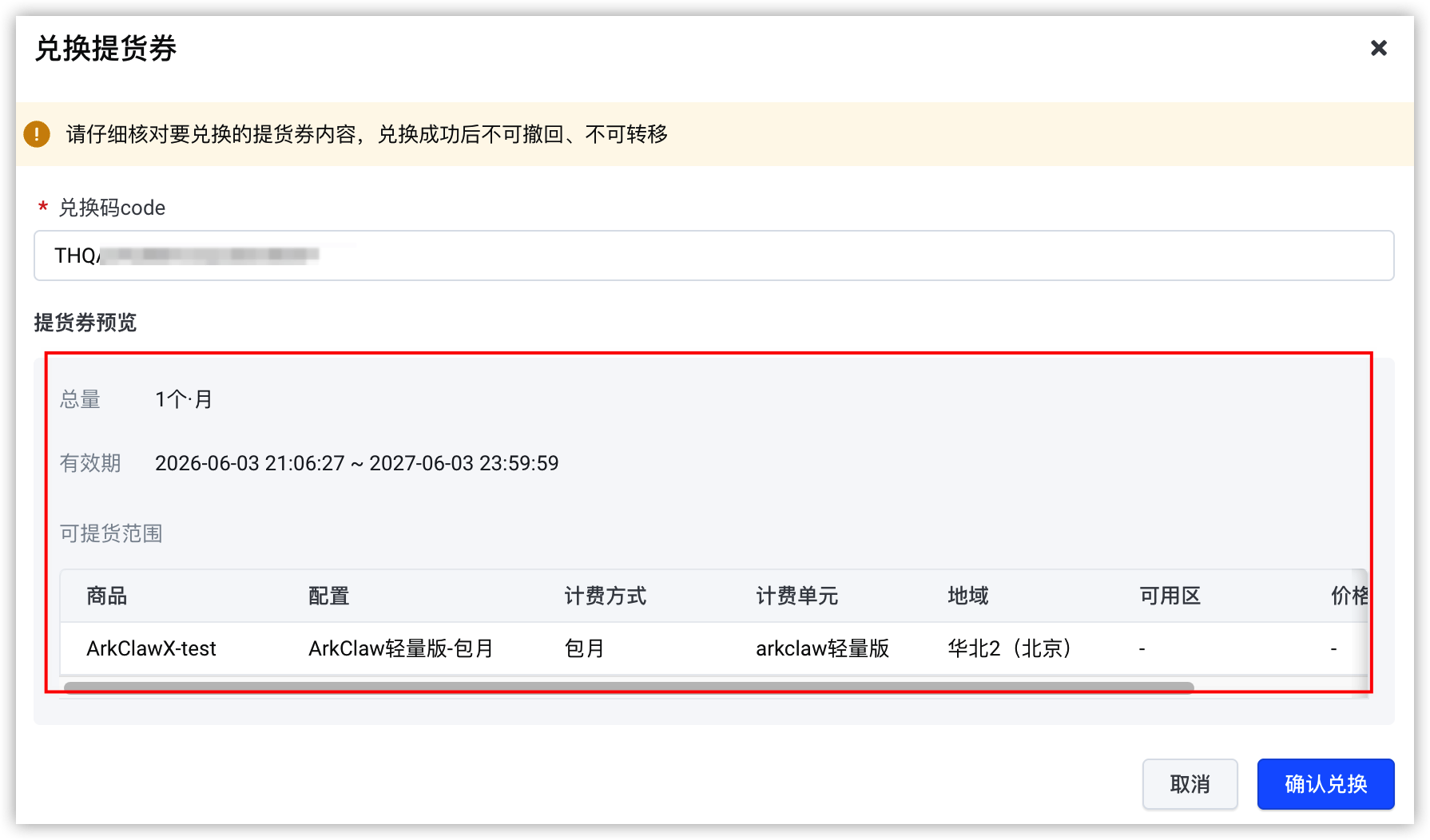The height and width of the screenshot is (840, 1430).
Task: Click the 配置 column header
Action: (329, 596)
